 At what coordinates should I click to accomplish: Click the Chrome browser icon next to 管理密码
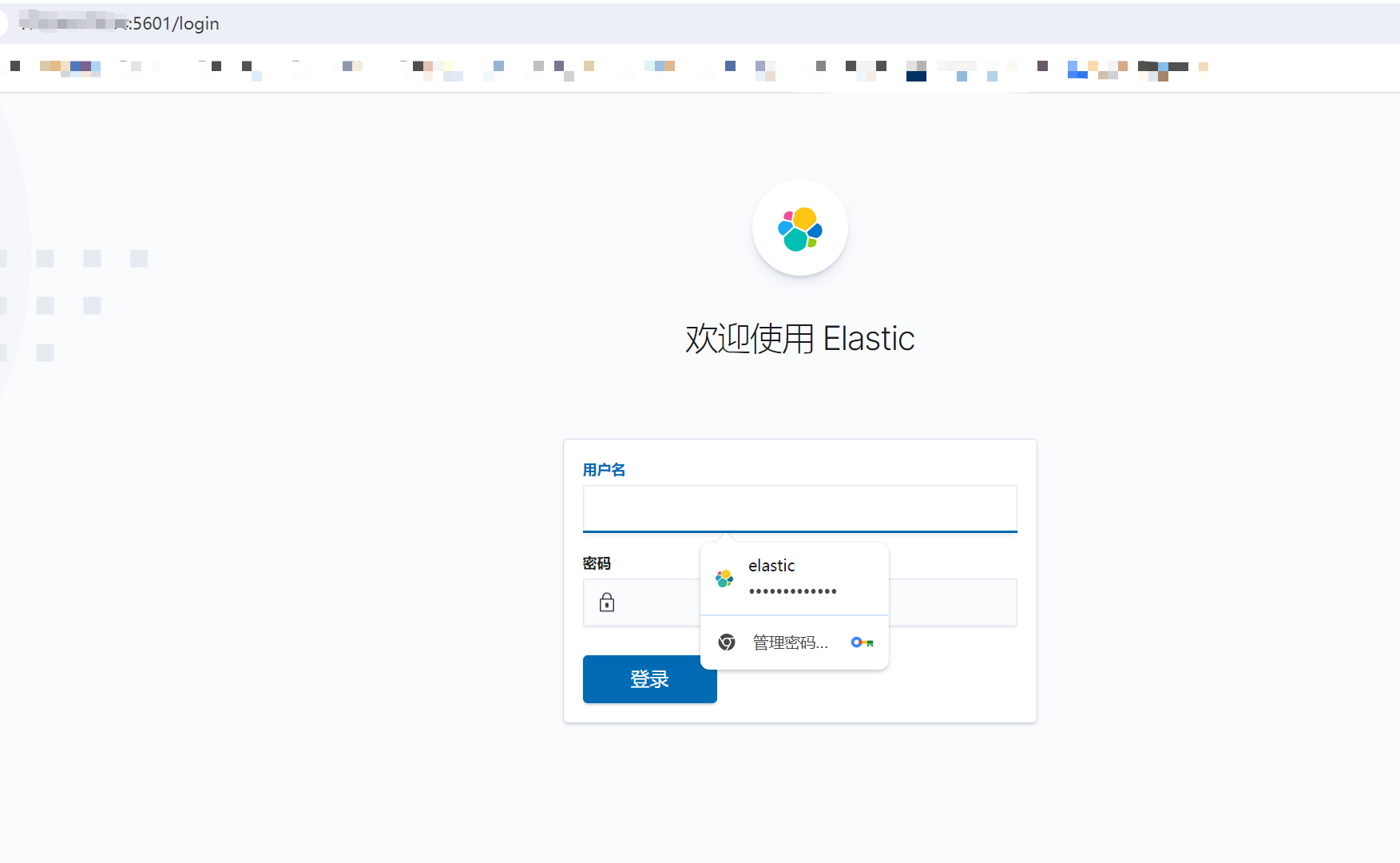coord(726,642)
